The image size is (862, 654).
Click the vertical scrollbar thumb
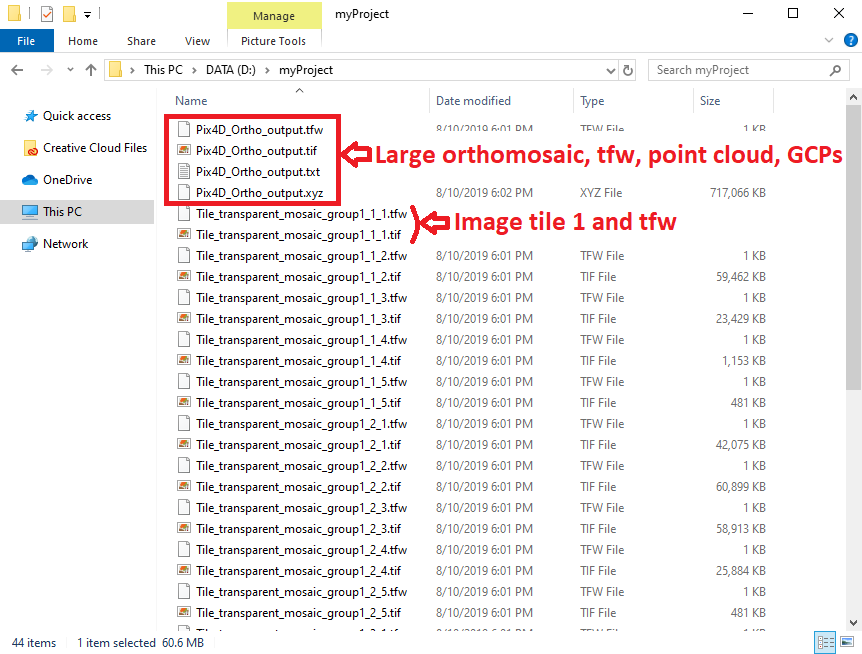point(853,248)
